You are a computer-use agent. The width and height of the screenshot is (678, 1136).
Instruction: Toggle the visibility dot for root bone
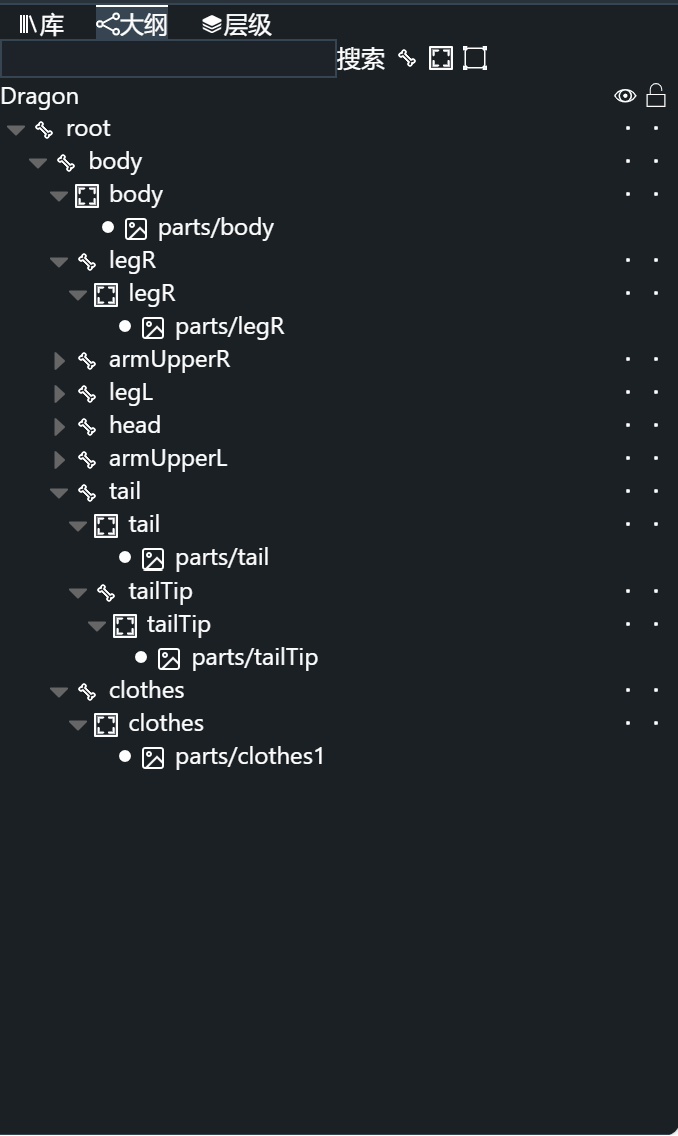point(628,128)
